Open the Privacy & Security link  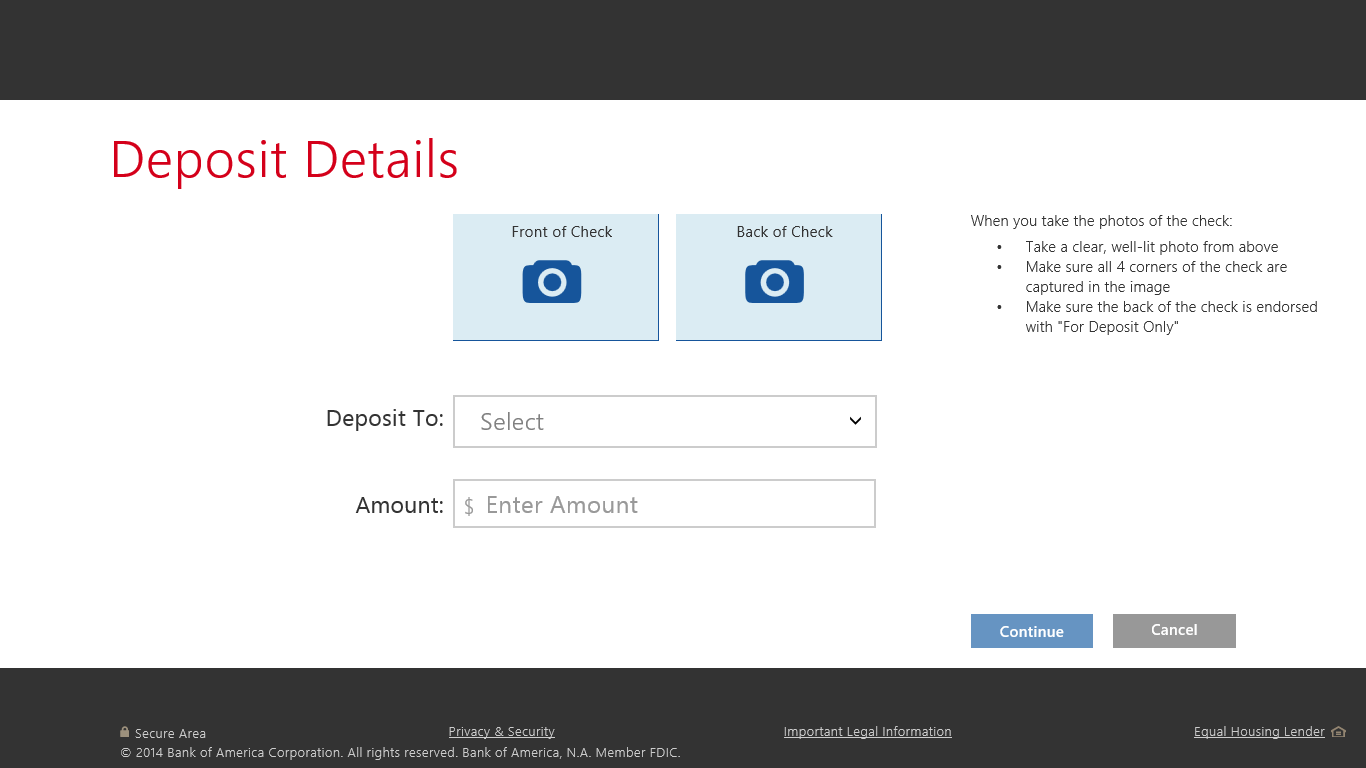click(x=501, y=731)
